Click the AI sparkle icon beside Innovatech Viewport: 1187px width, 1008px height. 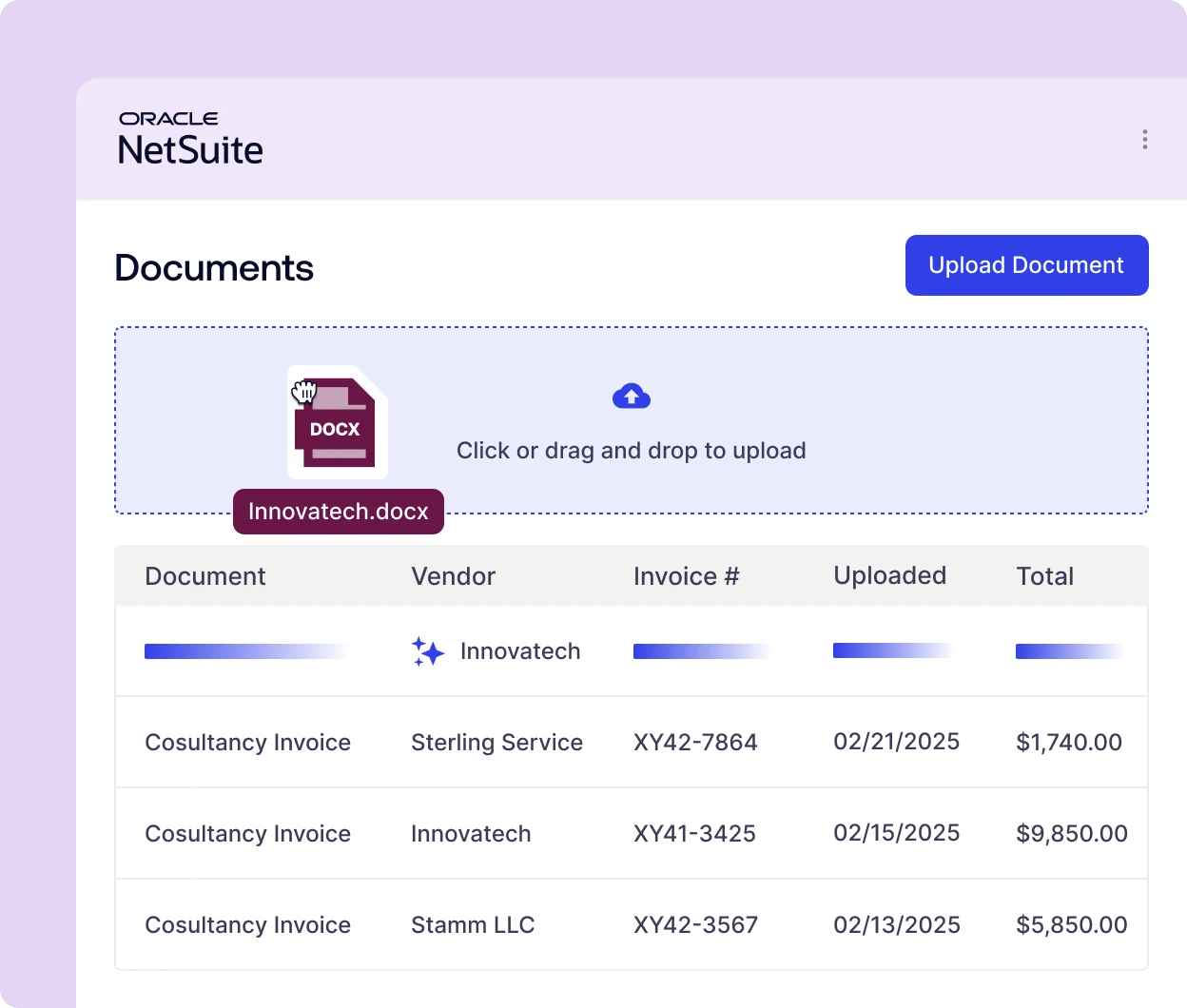click(x=428, y=651)
